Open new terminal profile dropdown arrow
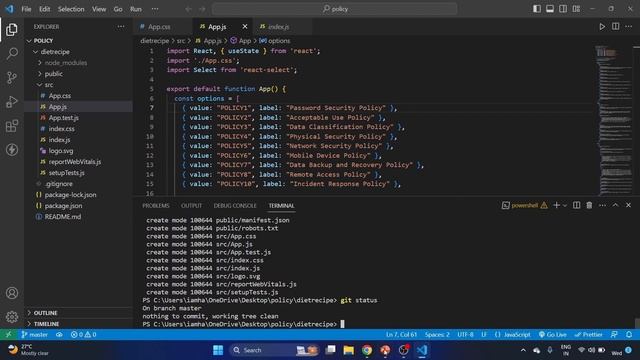This screenshot has height=360, width=640. tap(565, 205)
